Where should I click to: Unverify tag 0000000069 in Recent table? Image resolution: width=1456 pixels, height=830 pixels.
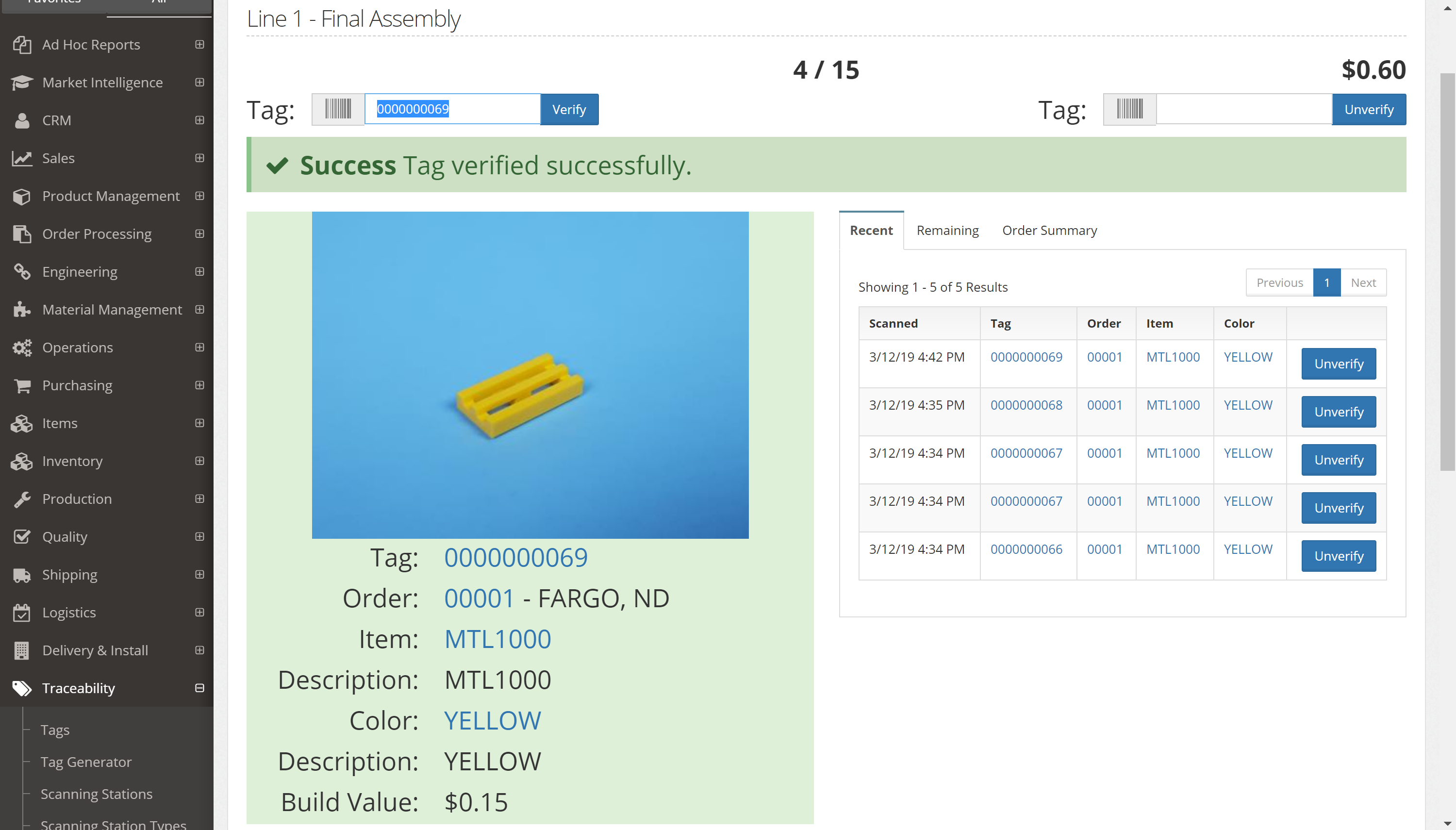click(1339, 364)
